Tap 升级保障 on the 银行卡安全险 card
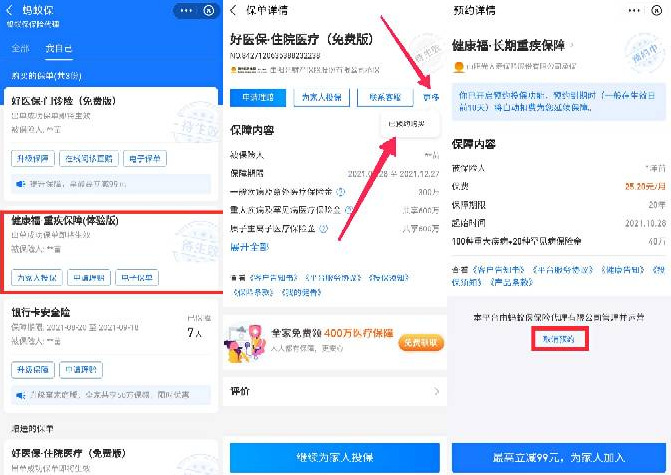The image size is (671, 475). click(x=33, y=370)
